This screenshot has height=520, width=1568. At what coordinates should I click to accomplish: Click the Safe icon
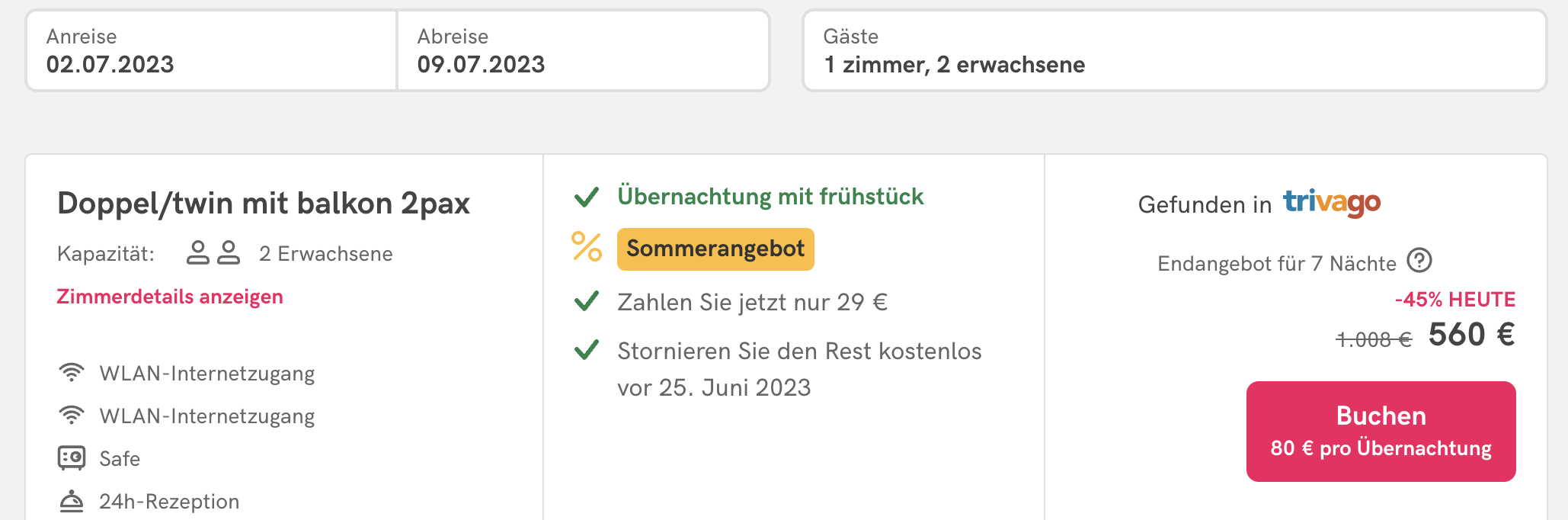pyautogui.click(x=72, y=457)
